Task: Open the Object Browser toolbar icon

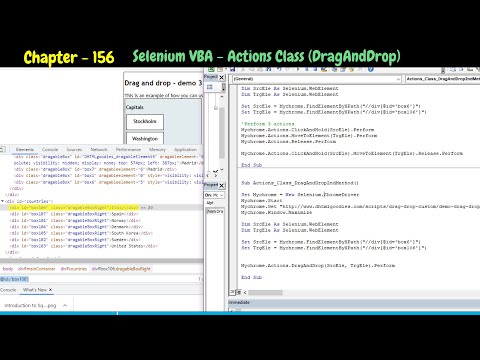Action: 351,69
